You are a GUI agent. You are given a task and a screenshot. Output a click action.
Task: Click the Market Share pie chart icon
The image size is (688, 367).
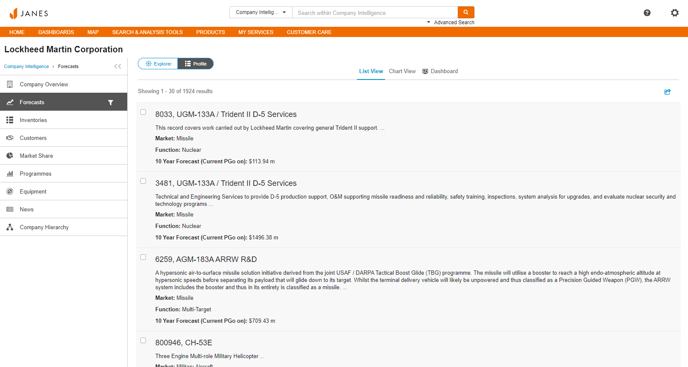(10, 155)
